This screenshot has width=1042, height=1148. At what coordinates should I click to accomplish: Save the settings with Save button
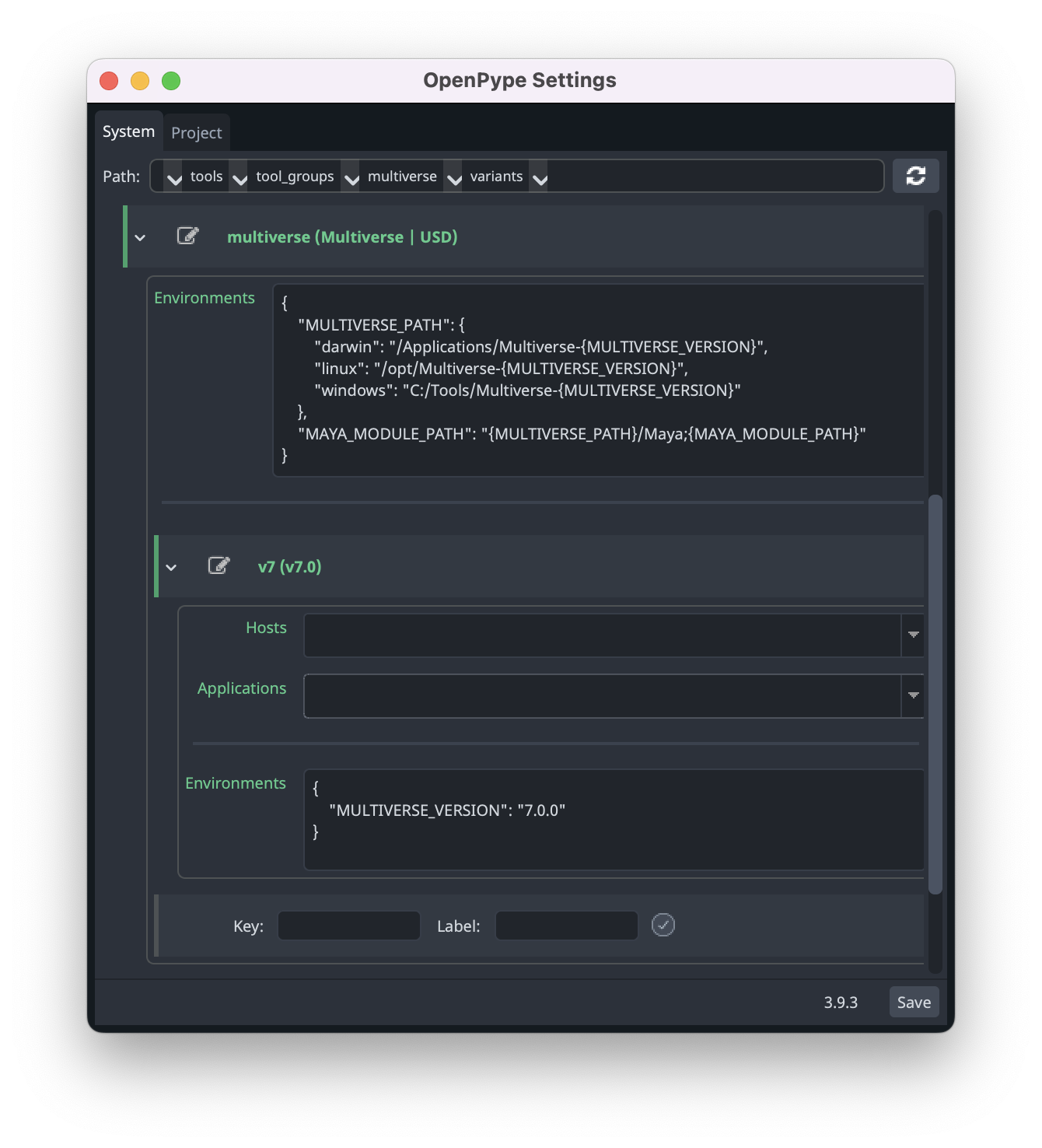point(914,1002)
